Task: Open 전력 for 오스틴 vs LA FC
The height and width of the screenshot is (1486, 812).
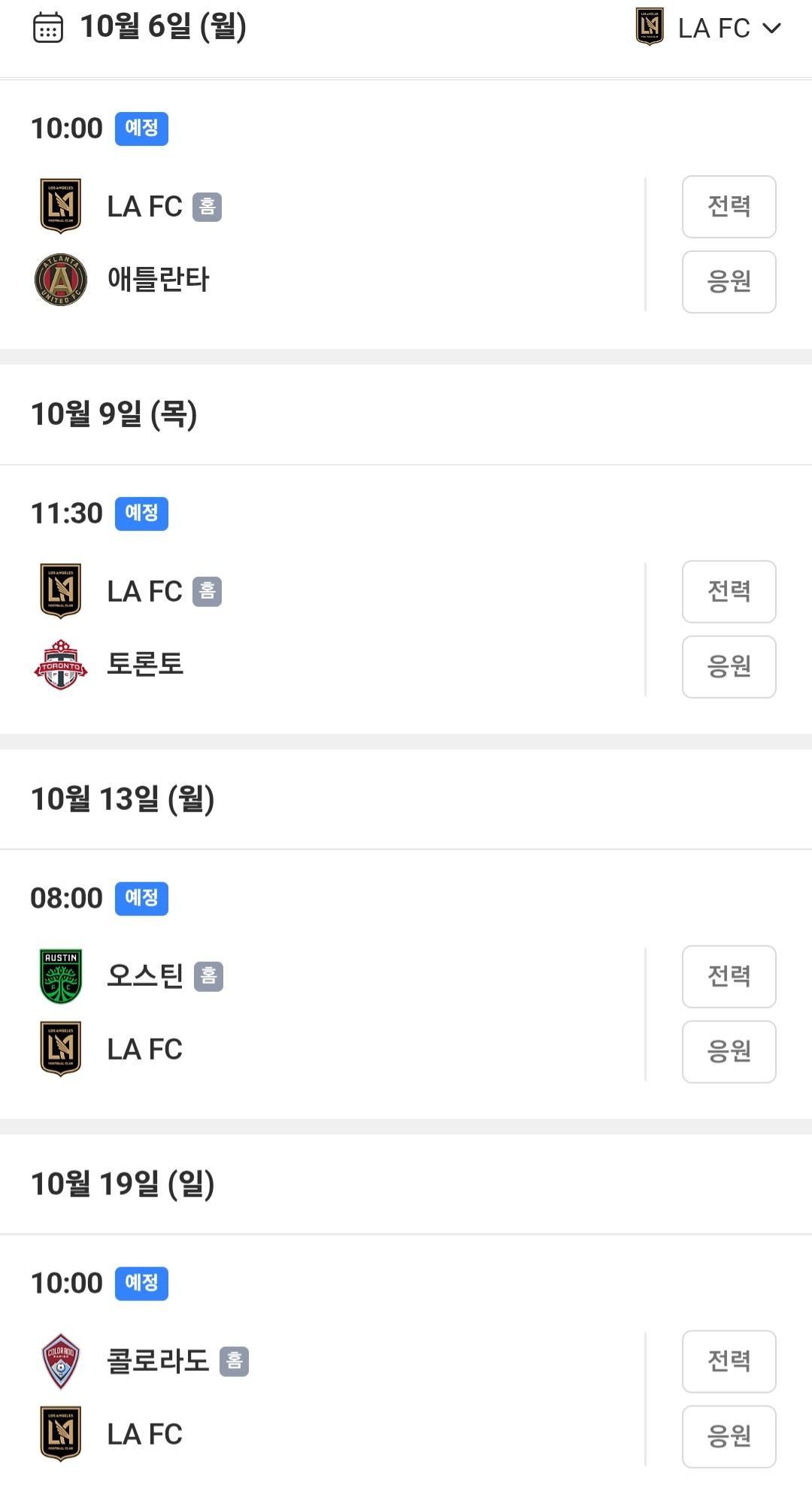Action: tap(729, 977)
